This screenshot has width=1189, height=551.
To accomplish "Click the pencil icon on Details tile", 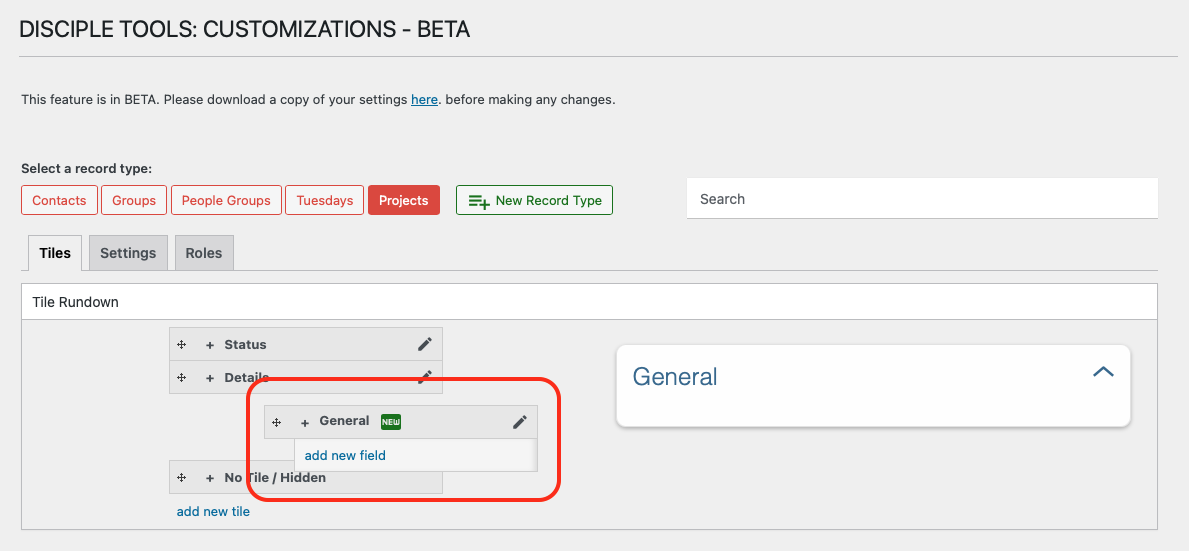I will [x=425, y=376].
